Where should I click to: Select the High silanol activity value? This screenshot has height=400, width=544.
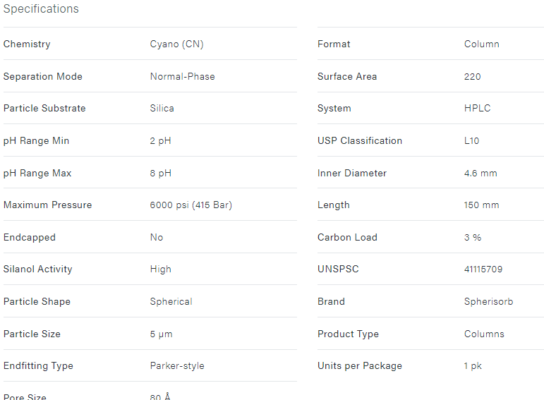click(160, 269)
